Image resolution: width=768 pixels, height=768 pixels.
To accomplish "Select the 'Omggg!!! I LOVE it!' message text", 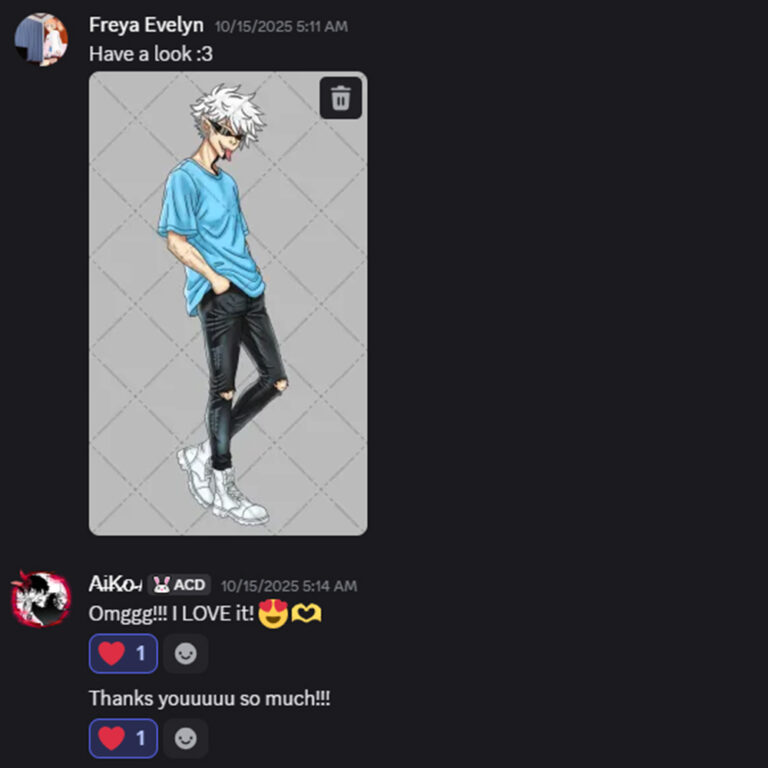I will [171, 614].
